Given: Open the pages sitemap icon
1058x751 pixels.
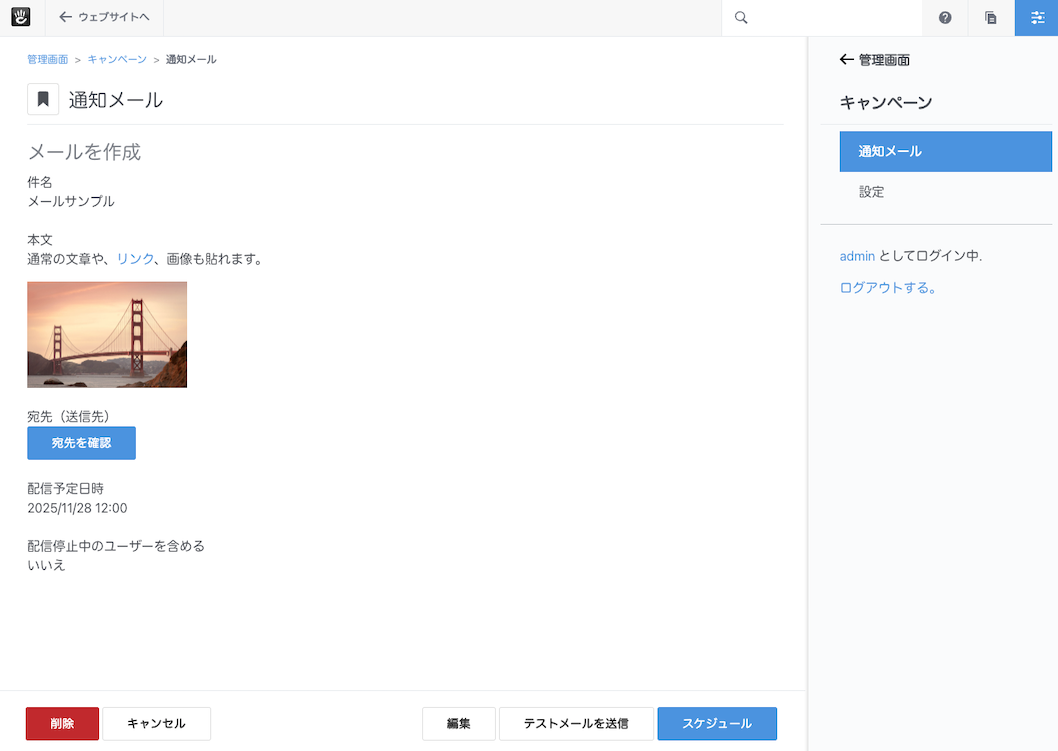Looking at the screenshot, I should [x=991, y=18].
